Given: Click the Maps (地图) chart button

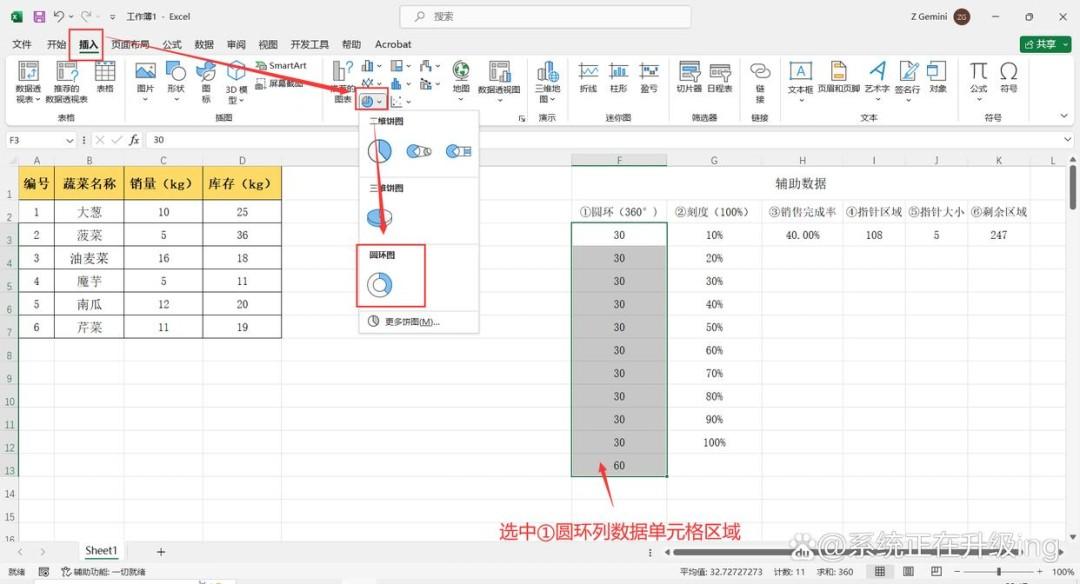Looking at the screenshot, I should click(461, 81).
